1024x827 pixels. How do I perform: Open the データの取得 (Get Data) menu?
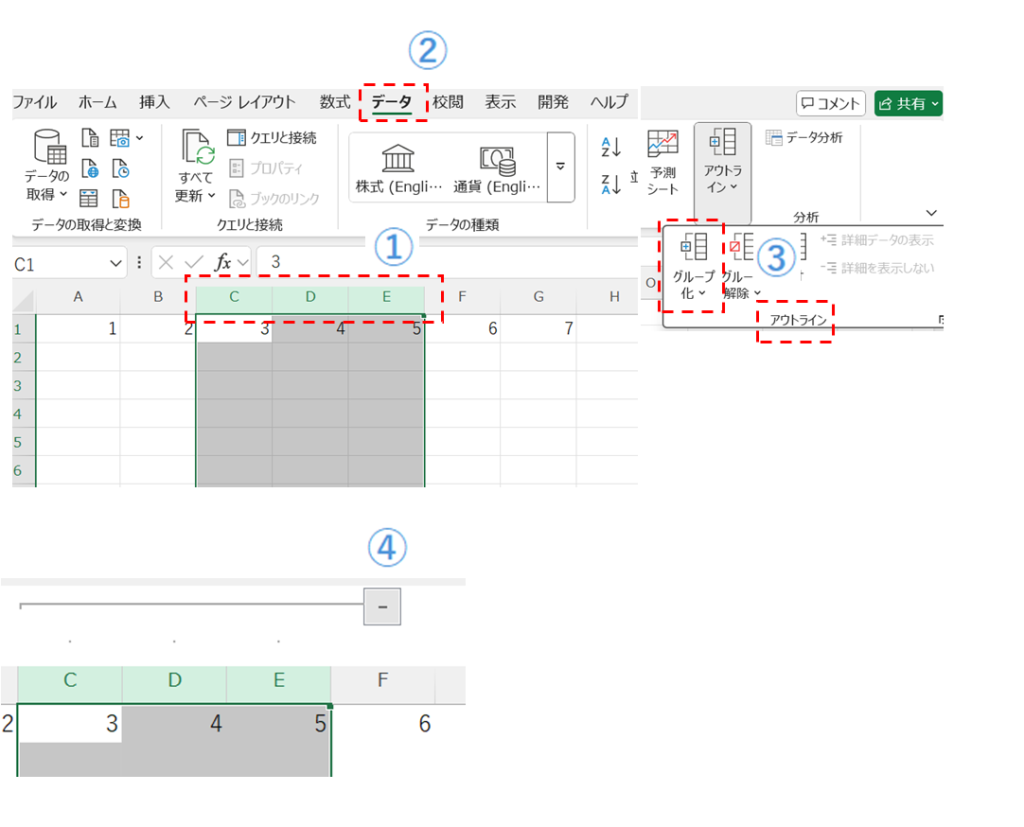[47, 165]
